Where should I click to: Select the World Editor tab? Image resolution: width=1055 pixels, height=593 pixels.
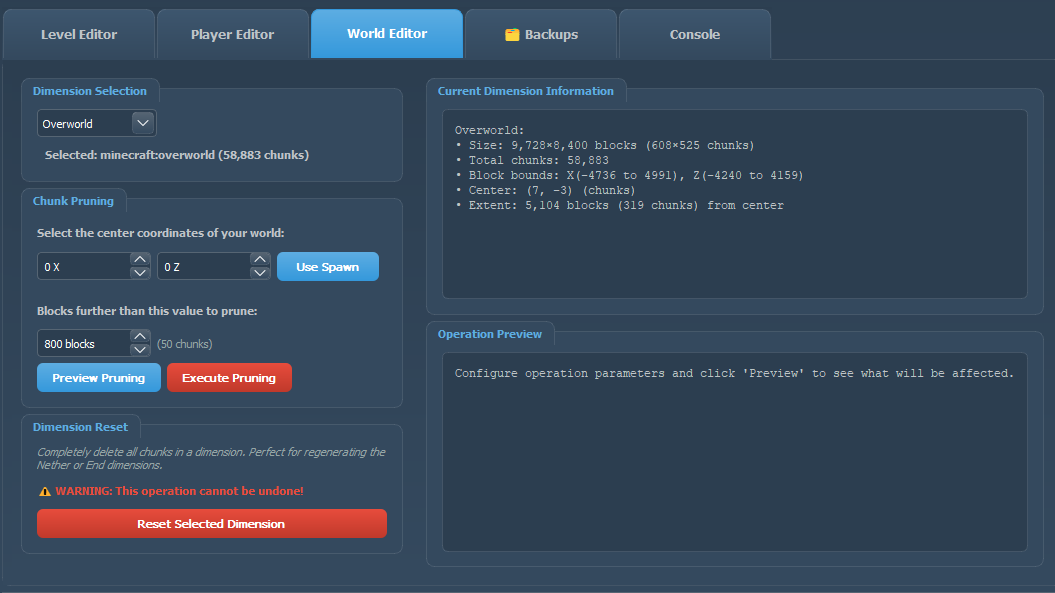point(387,34)
